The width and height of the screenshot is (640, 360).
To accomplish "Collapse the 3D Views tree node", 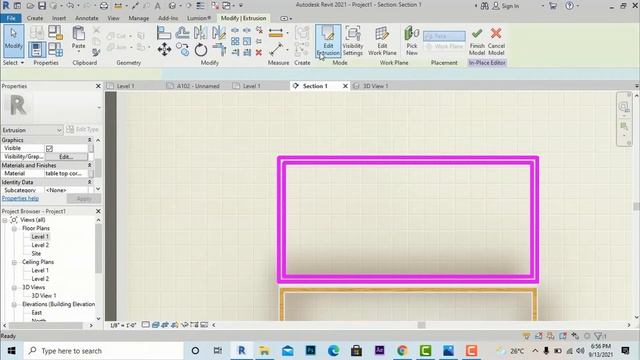I will (14, 288).
